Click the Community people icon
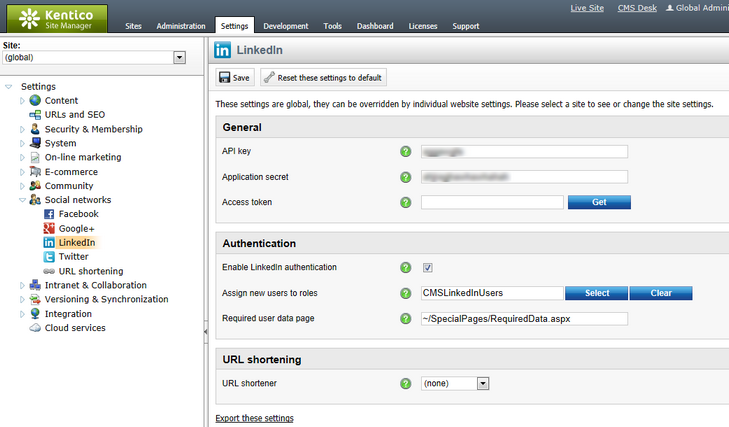729x427 pixels. (x=35, y=186)
